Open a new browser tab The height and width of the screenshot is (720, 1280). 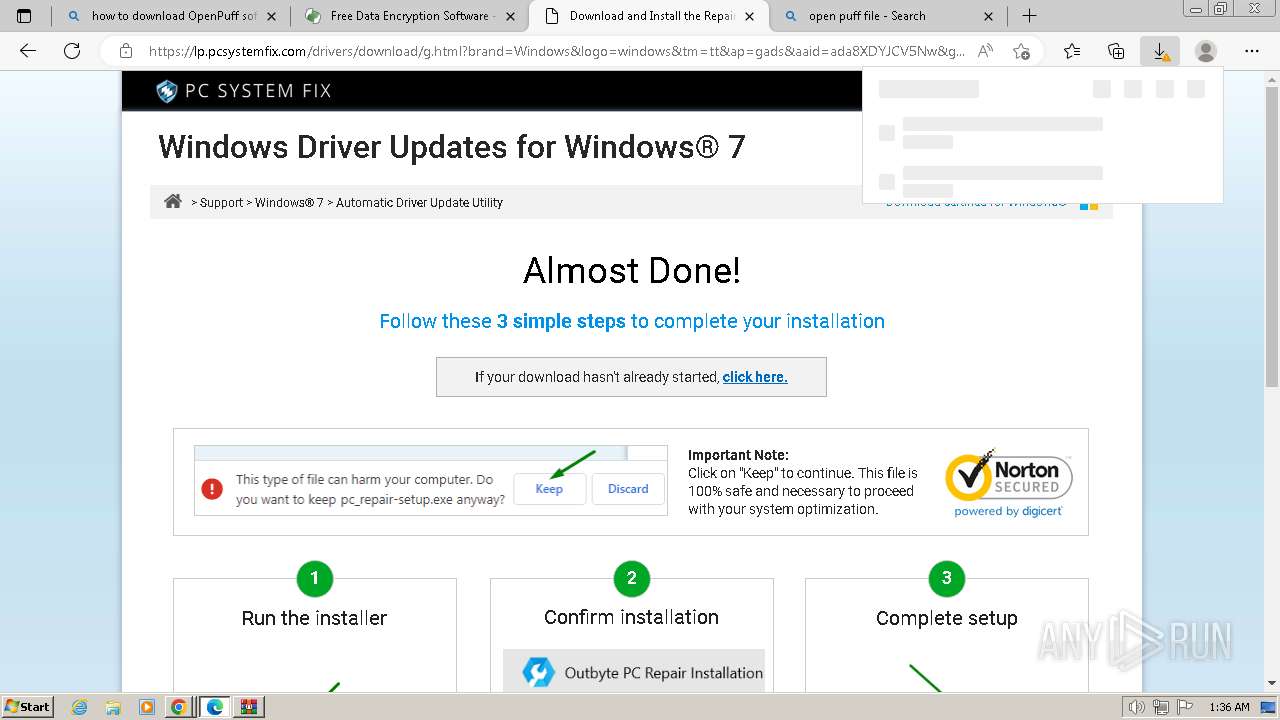tap(1029, 16)
